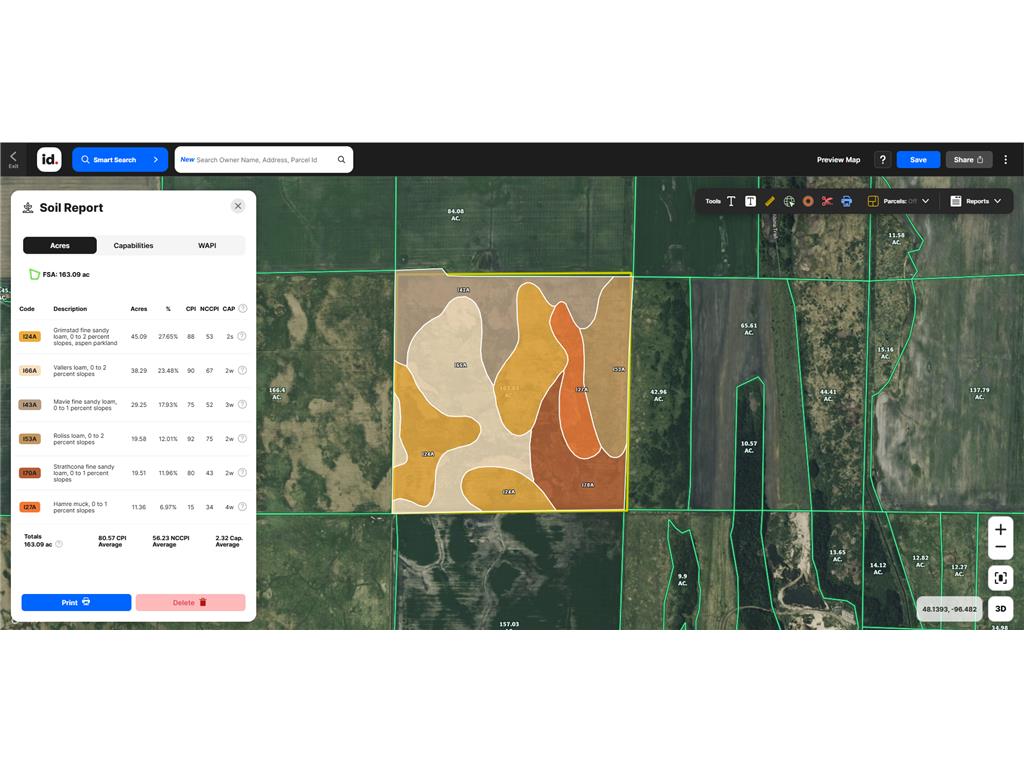Viewport: 1024px width, 768px height.
Task: Select the I53A code swatch
Action: point(30,438)
